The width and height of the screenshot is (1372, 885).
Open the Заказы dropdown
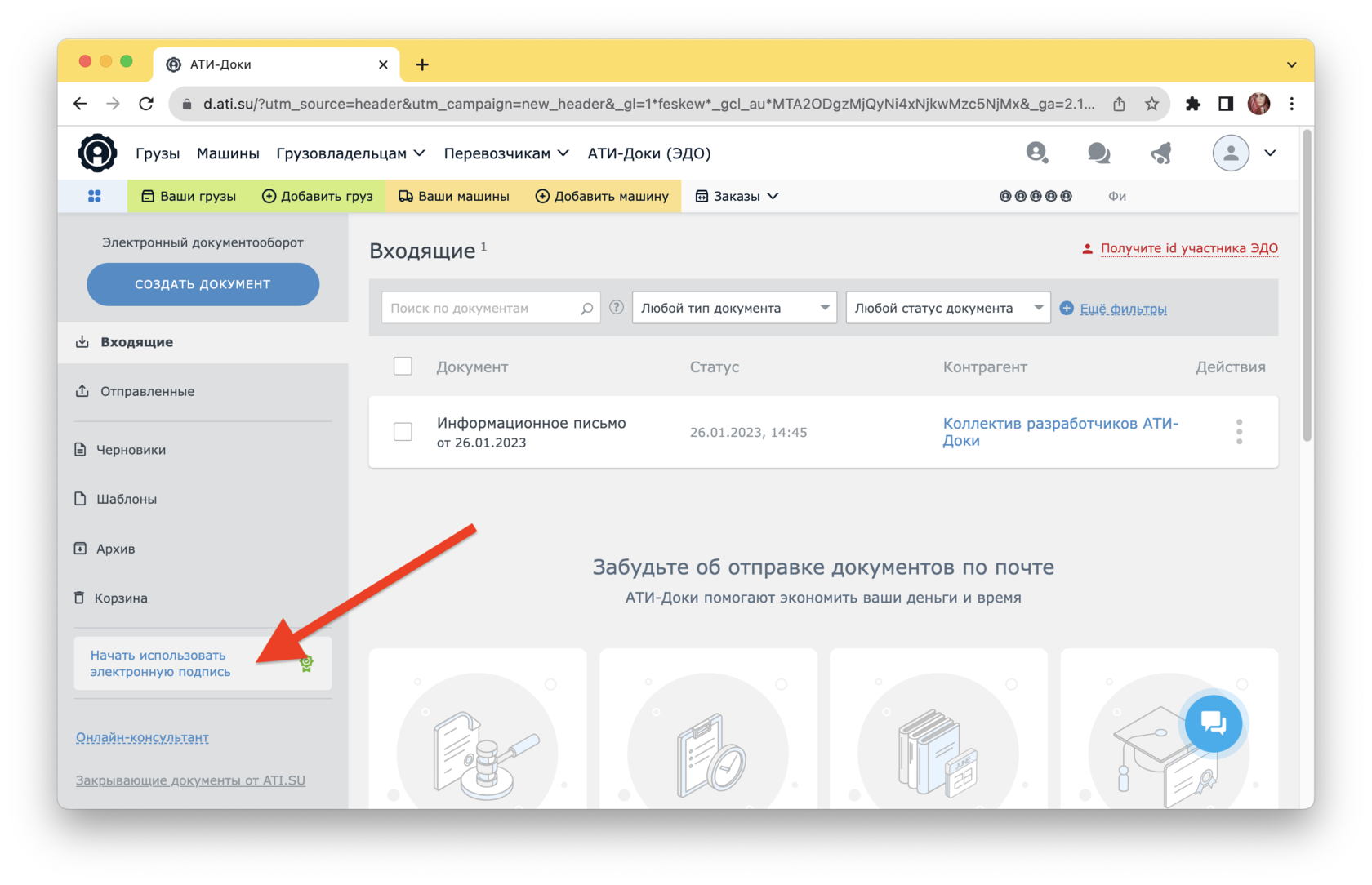point(737,196)
